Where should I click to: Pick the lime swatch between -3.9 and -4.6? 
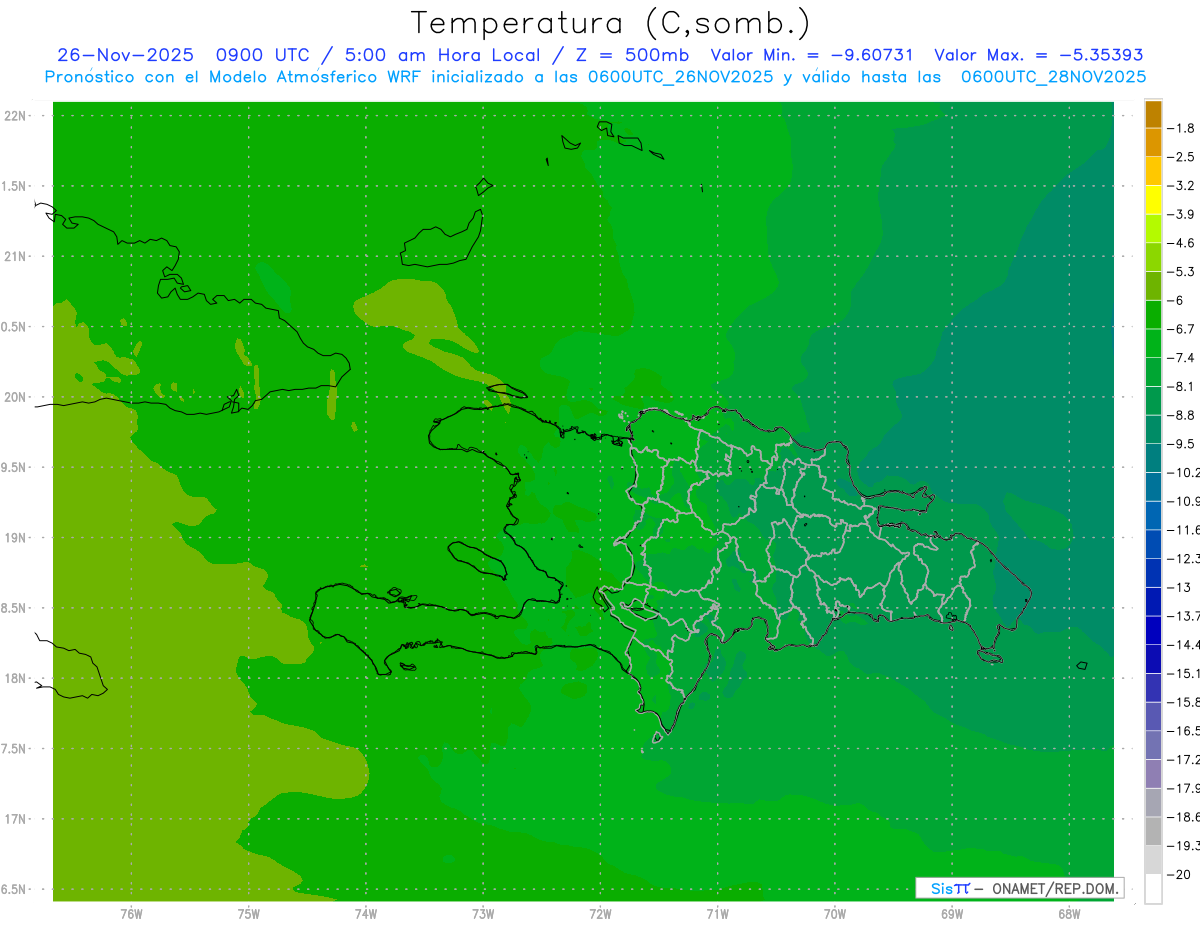(1153, 228)
